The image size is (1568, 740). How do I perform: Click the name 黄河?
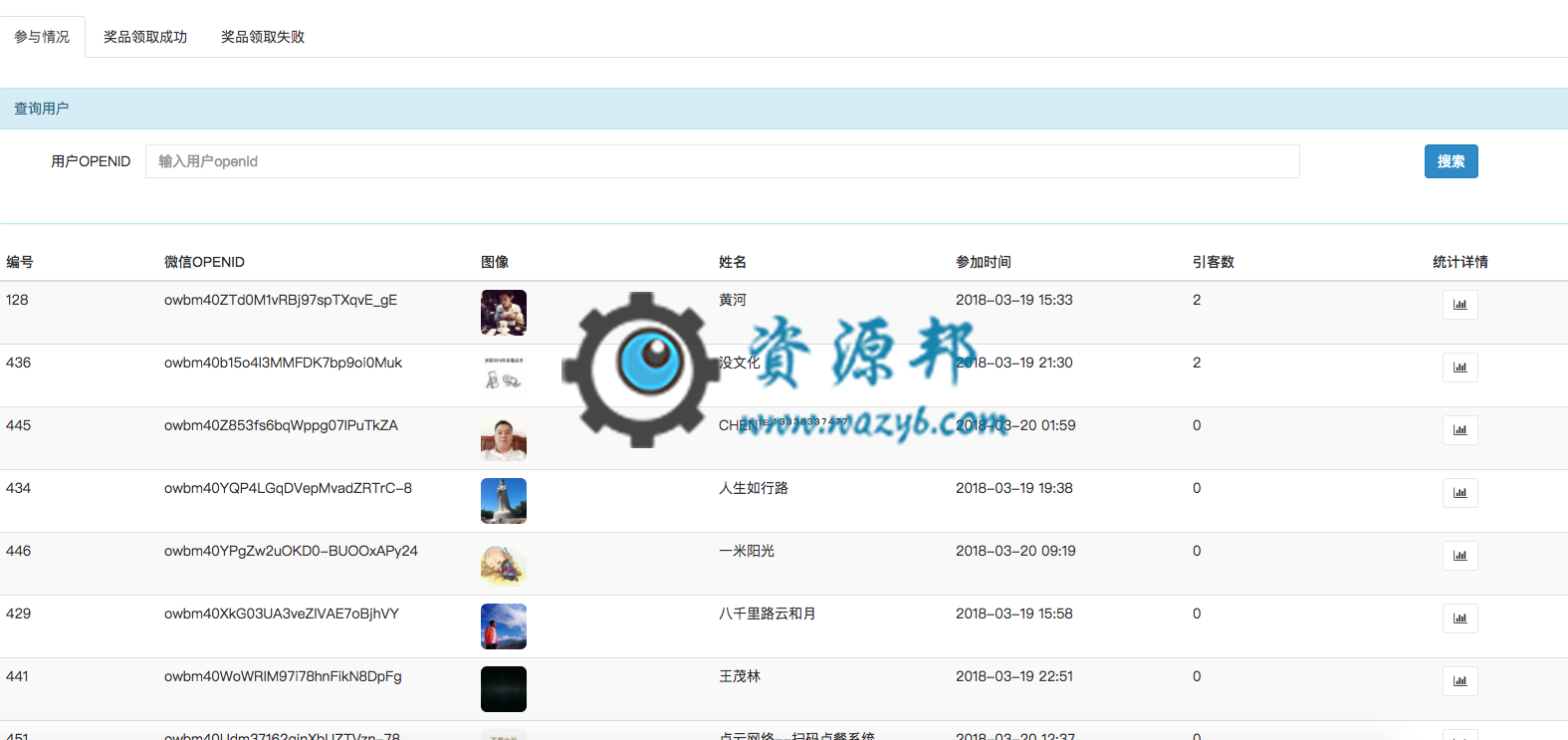733,300
